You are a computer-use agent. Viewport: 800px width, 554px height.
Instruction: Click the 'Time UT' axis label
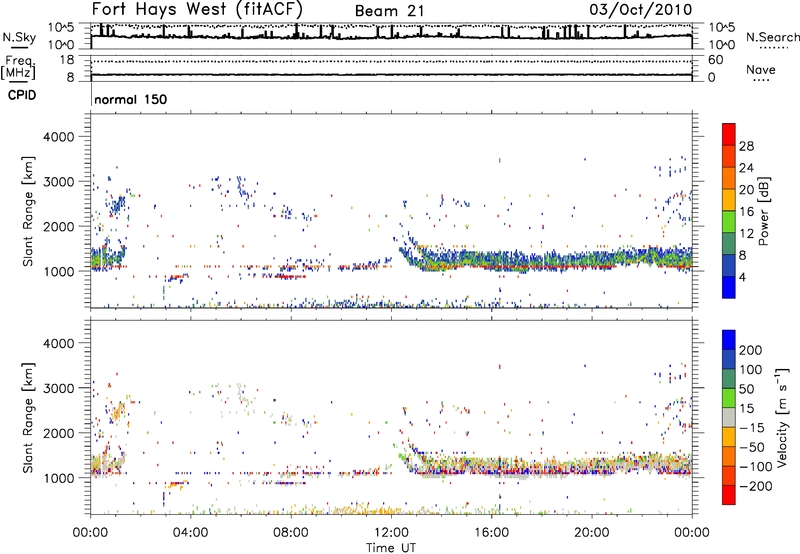[391, 548]
